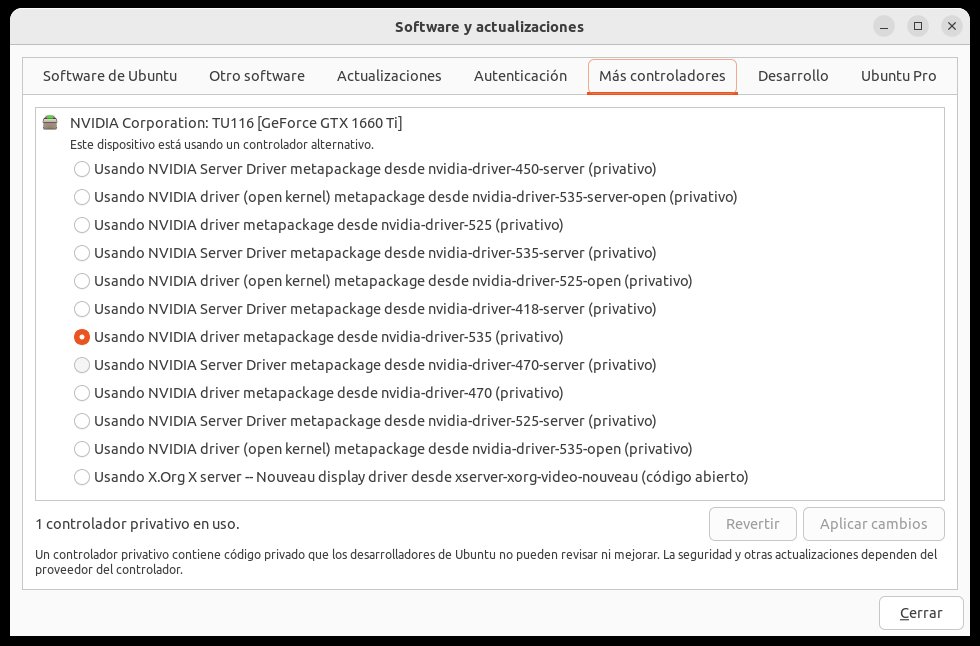Image resolution: width=980 pixels, height=646 pixels.
Task: Switch to the Otro software tab
Action: pos(257,76)
